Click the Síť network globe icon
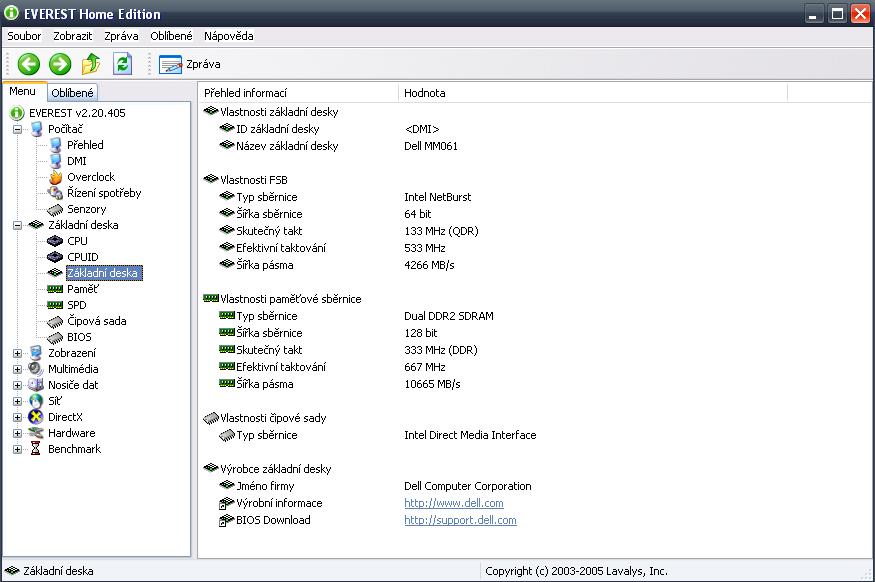 [x=36, y=401]
